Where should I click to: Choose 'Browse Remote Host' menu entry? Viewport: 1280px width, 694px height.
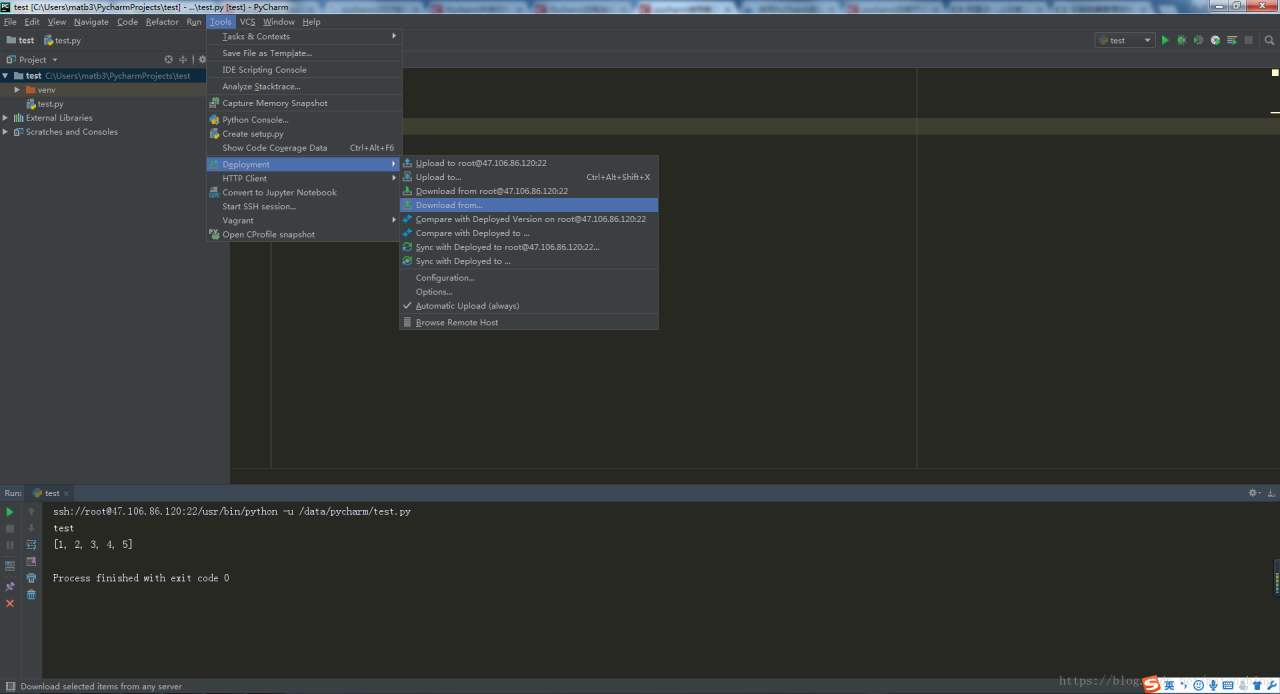pyautogui.click(x=457, y=323)
